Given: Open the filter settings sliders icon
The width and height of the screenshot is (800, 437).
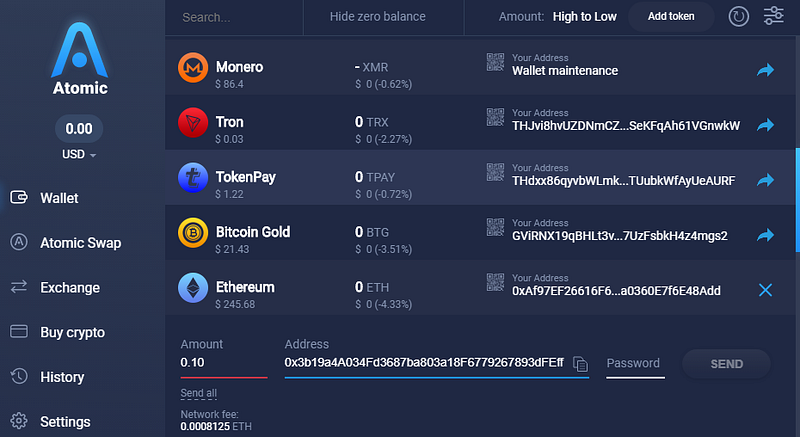Looking at the screenshot, I should pos(773,16).
